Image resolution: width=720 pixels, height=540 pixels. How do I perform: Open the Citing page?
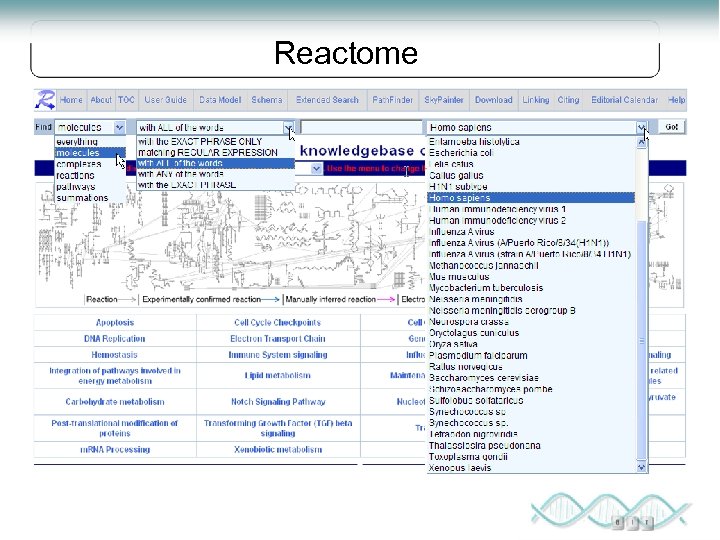[x=568, y=100]
